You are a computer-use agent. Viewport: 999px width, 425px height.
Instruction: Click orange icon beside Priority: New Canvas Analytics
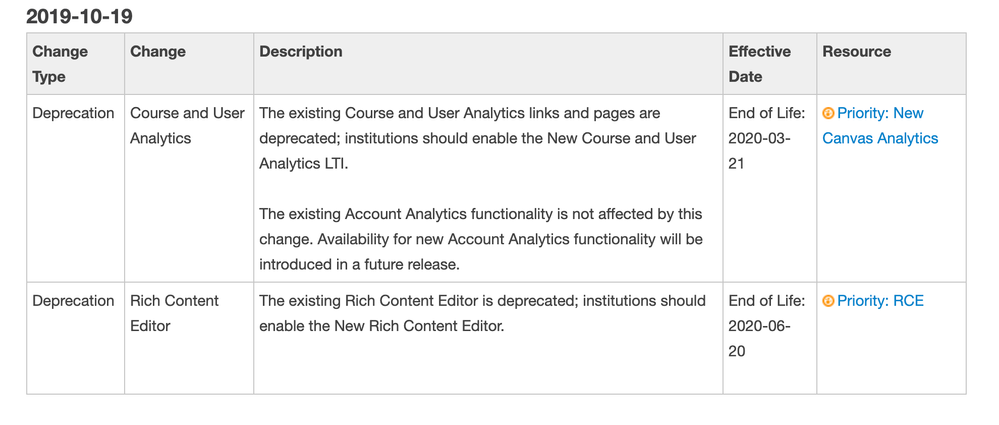tap(828, 114)
